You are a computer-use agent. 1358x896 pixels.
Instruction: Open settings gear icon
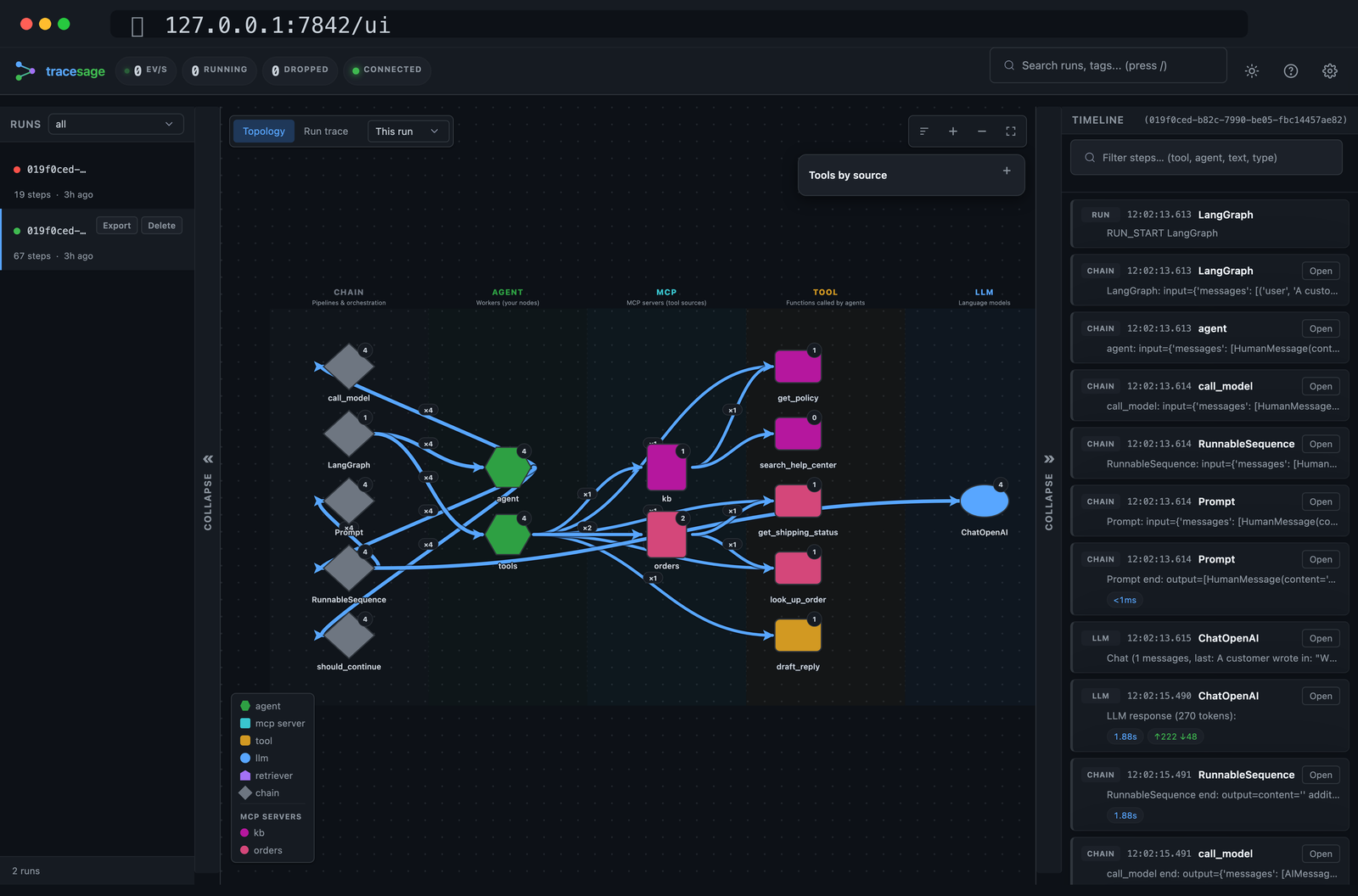pyautogui.click(x=1330, y=71)
